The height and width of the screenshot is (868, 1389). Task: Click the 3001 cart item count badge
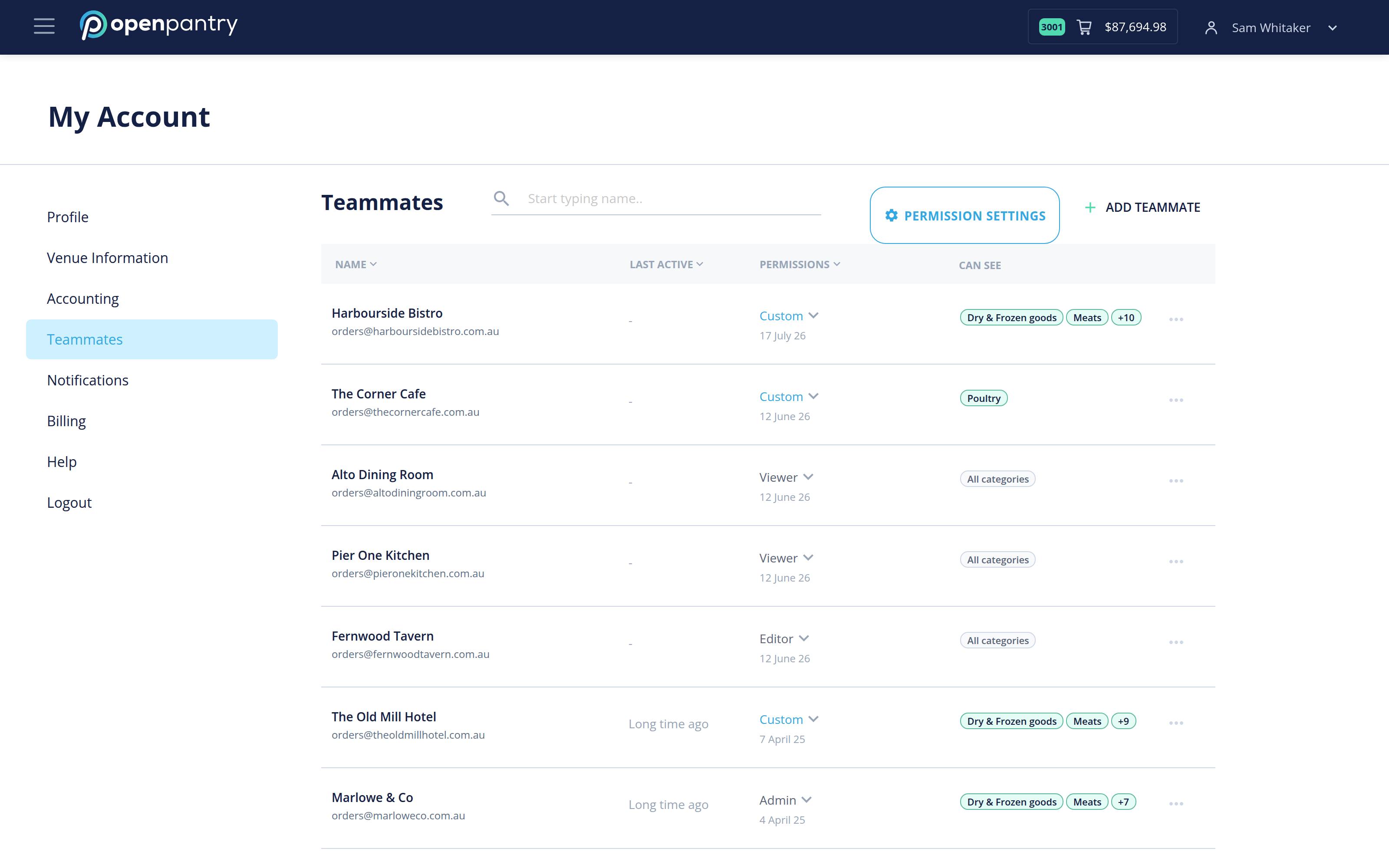click(1051, 27)
